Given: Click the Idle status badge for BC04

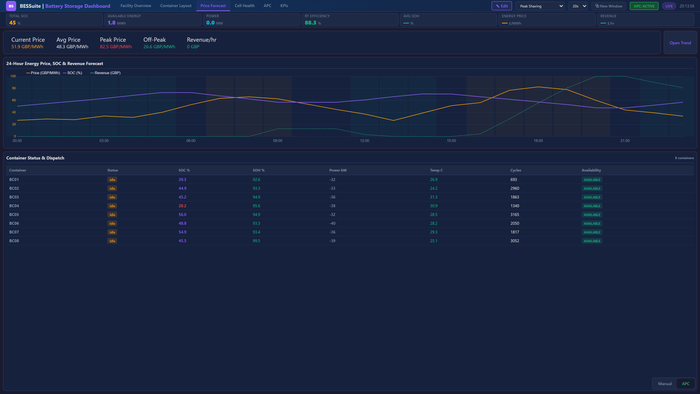Looking at the screenshot, I should click(112, 206).
